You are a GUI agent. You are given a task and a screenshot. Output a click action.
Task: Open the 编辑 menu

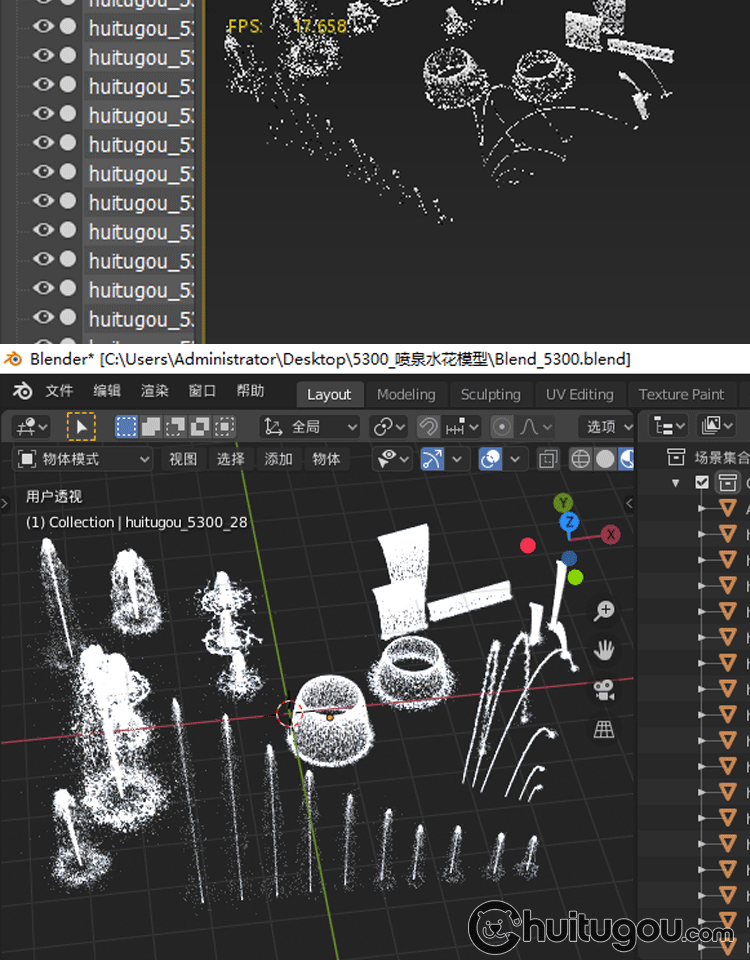(x=107, y=391)
